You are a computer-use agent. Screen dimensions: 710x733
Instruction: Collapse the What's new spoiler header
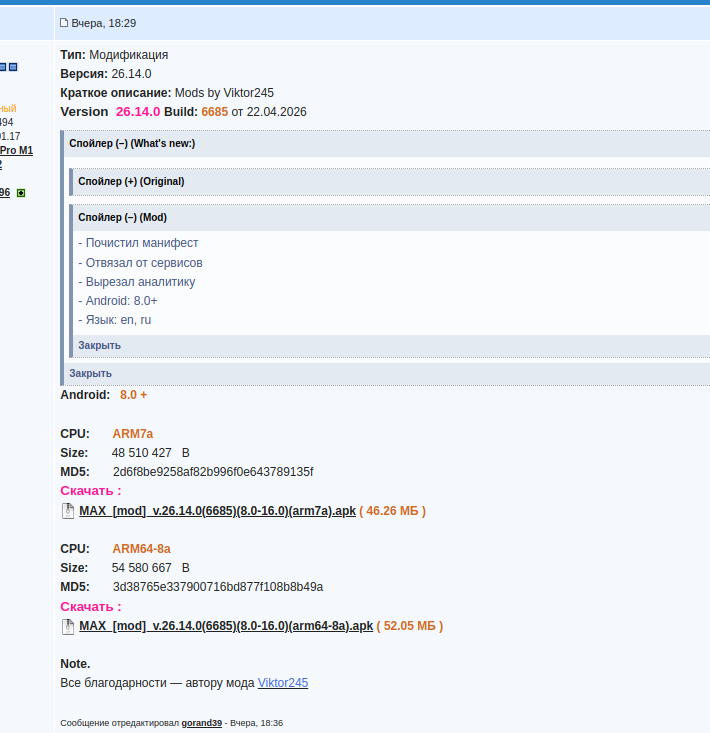pos(132,144)
